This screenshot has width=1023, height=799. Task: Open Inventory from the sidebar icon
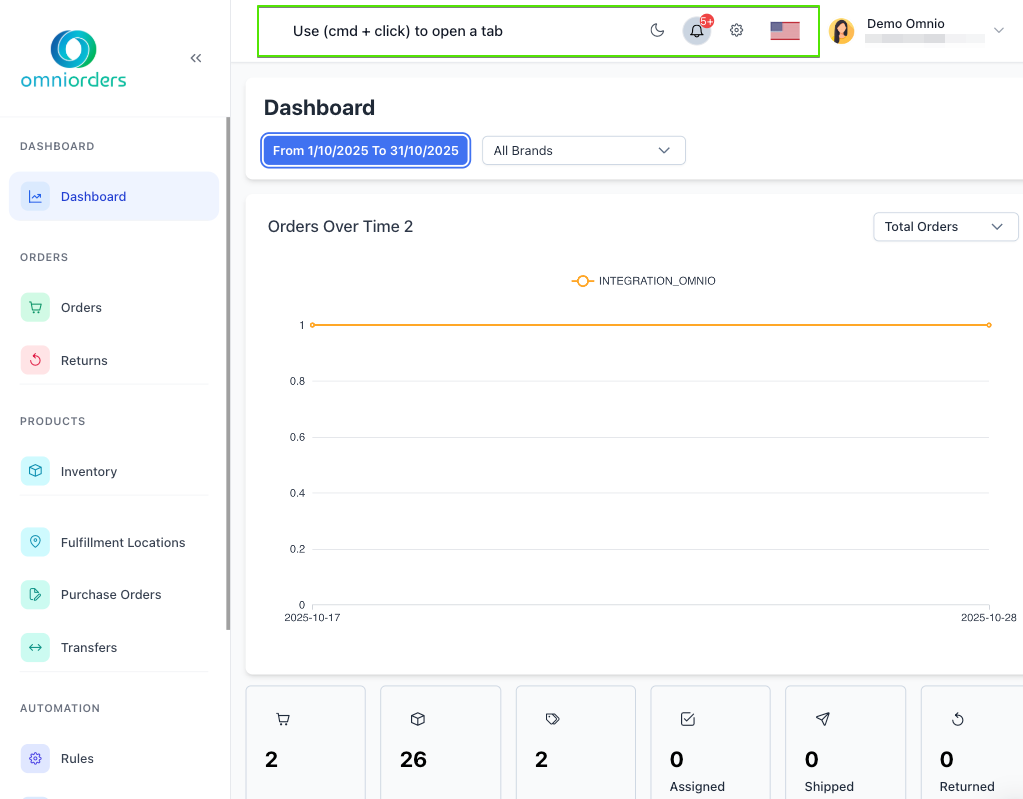tap(34, 470)
